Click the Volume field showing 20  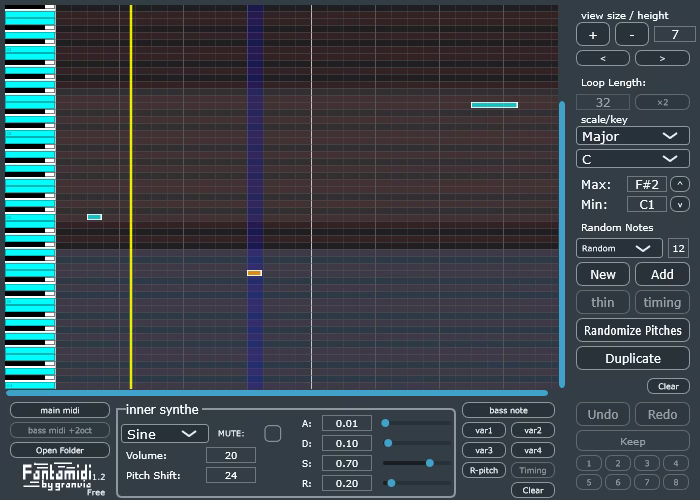pos(231,455)
